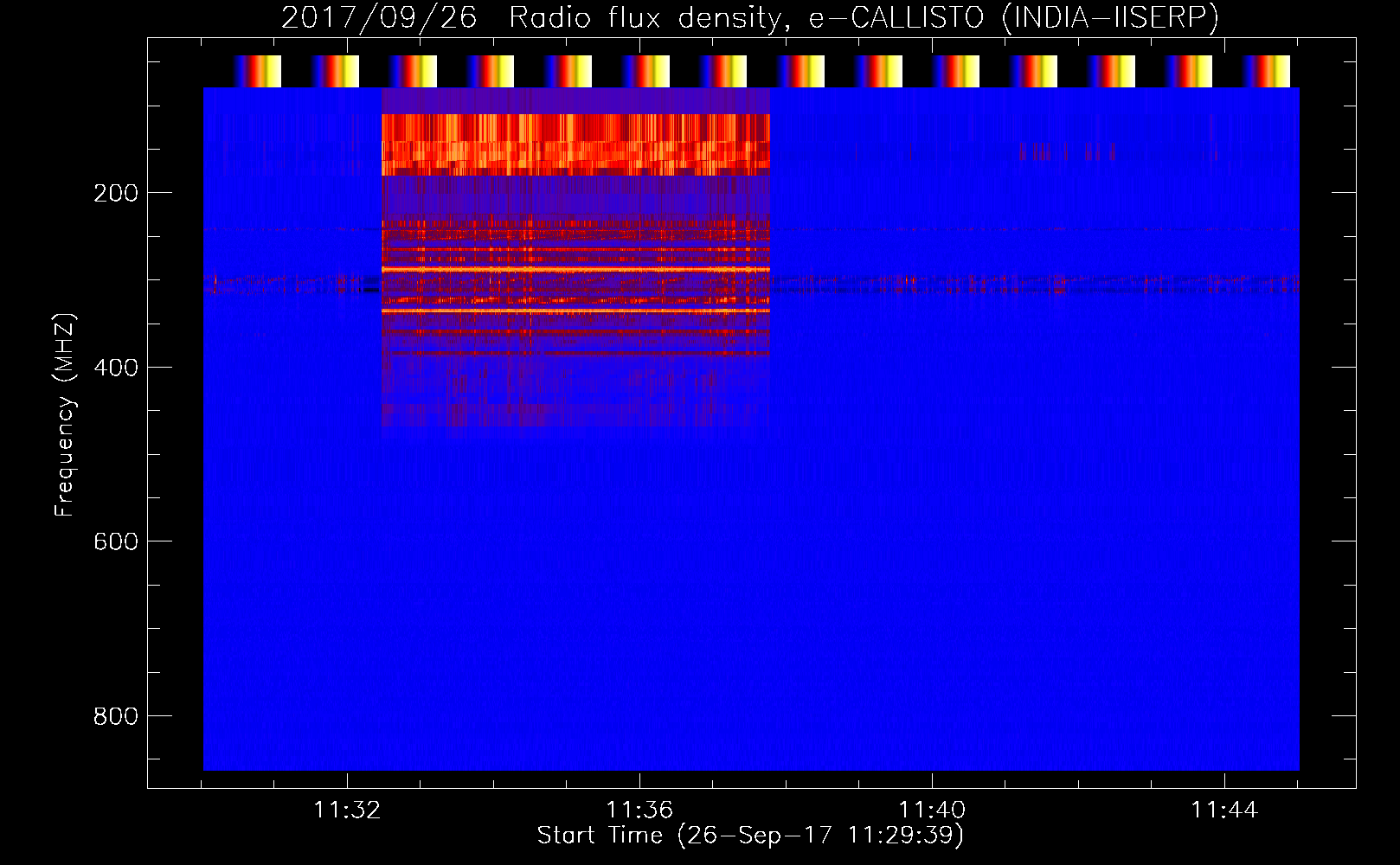
Task: Click the 800 frequency tick label
Action: click(x=116, y=716)
